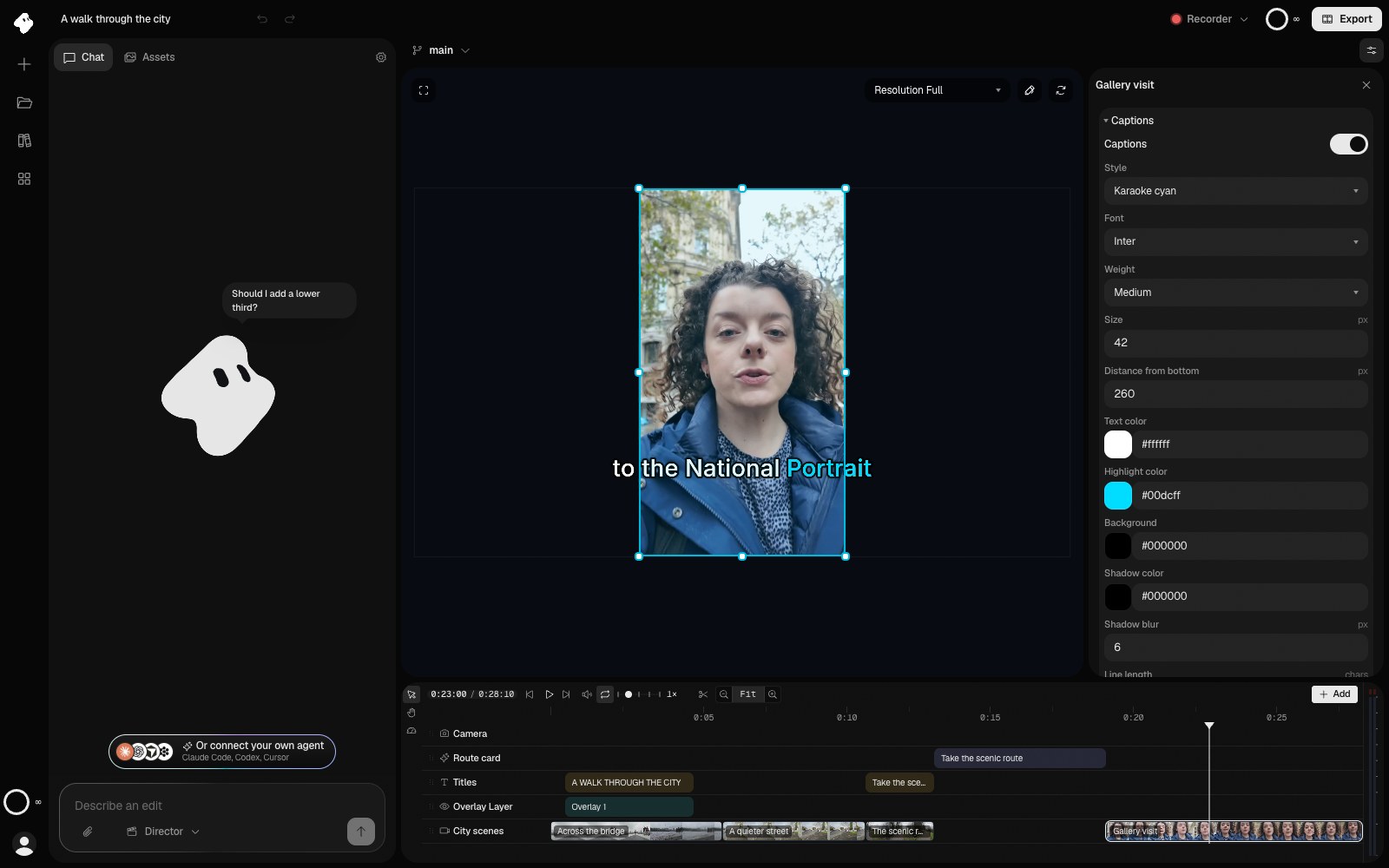Open the Weight Medium dropdown

[1235, 293]
